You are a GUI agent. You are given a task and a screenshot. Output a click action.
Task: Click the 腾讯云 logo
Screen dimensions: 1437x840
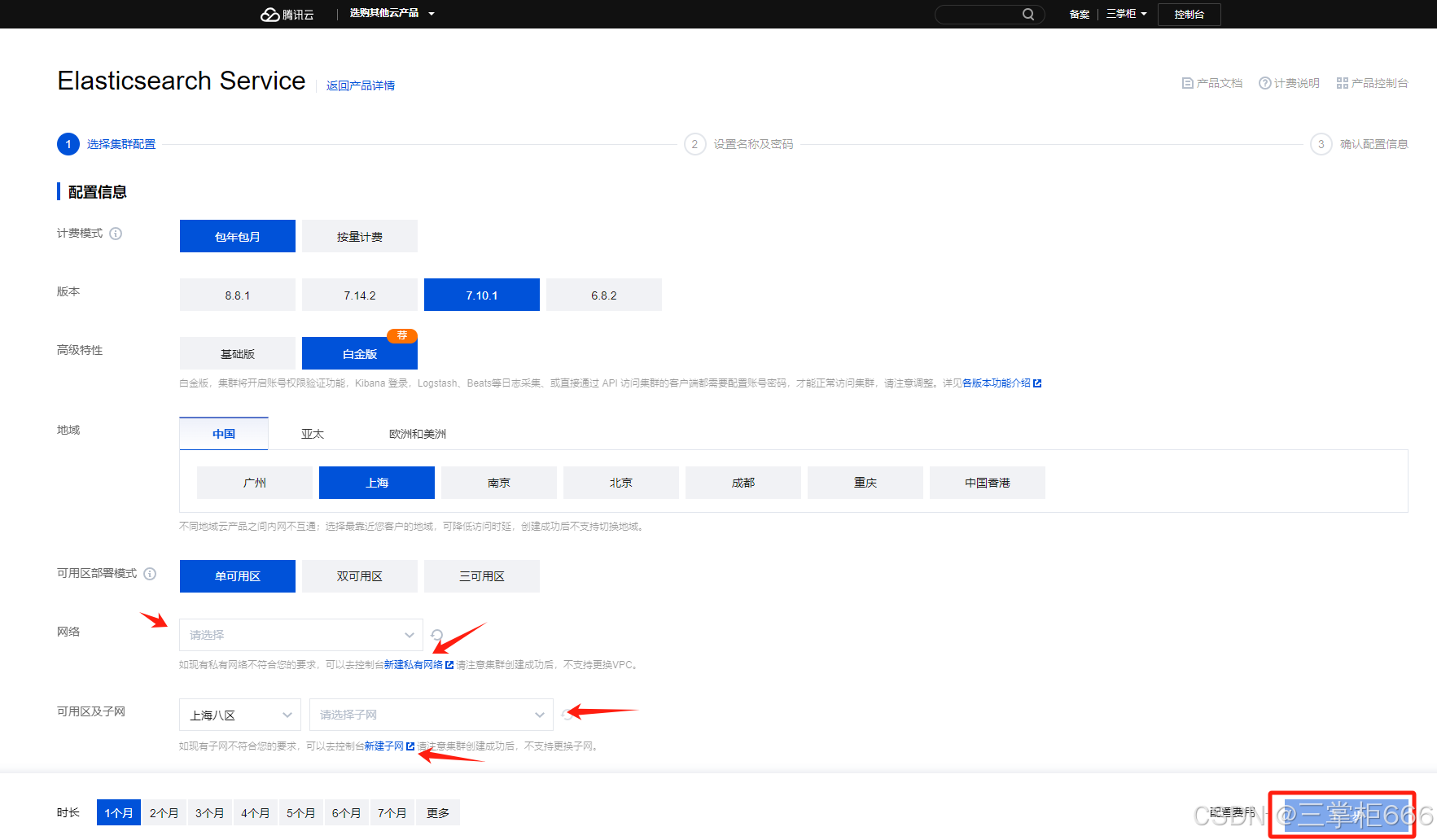(x=287, y=14)
